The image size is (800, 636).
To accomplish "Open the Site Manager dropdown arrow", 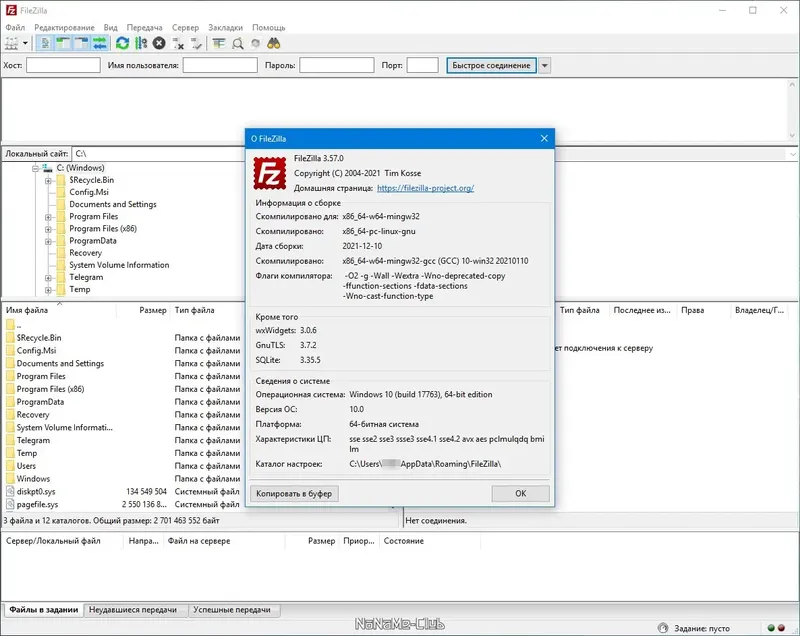I will [x=25, y=44].
